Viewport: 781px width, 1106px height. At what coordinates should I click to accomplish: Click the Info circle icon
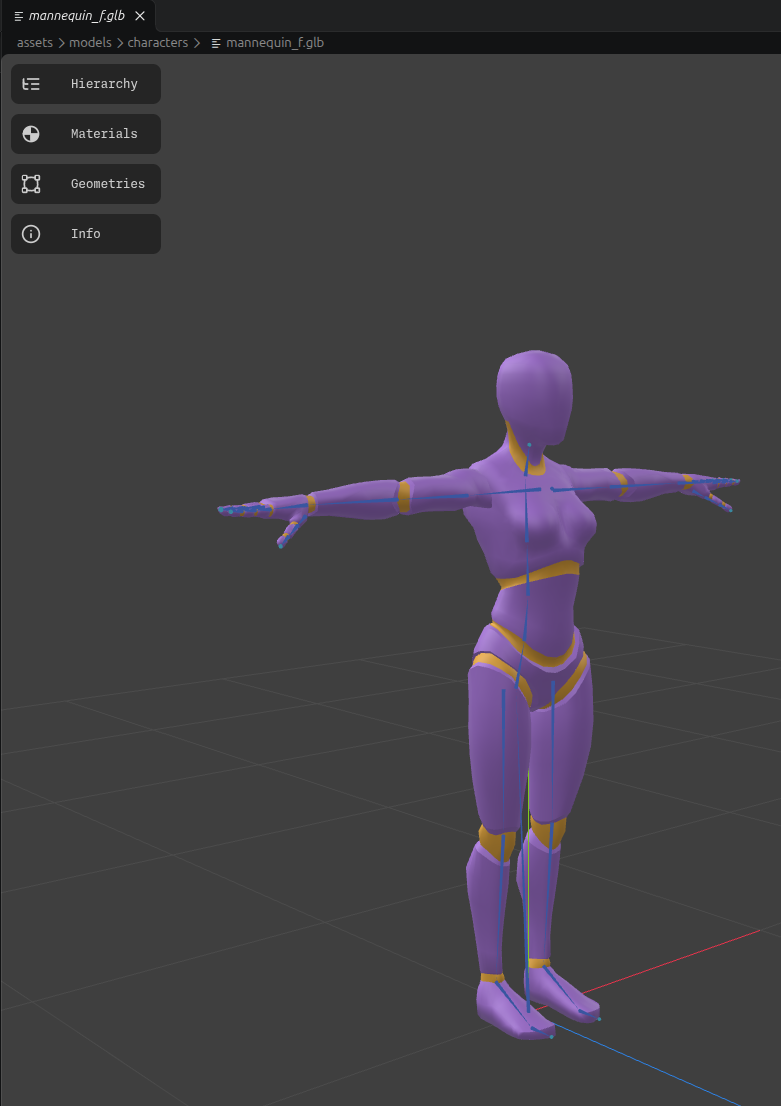point(31,234)
